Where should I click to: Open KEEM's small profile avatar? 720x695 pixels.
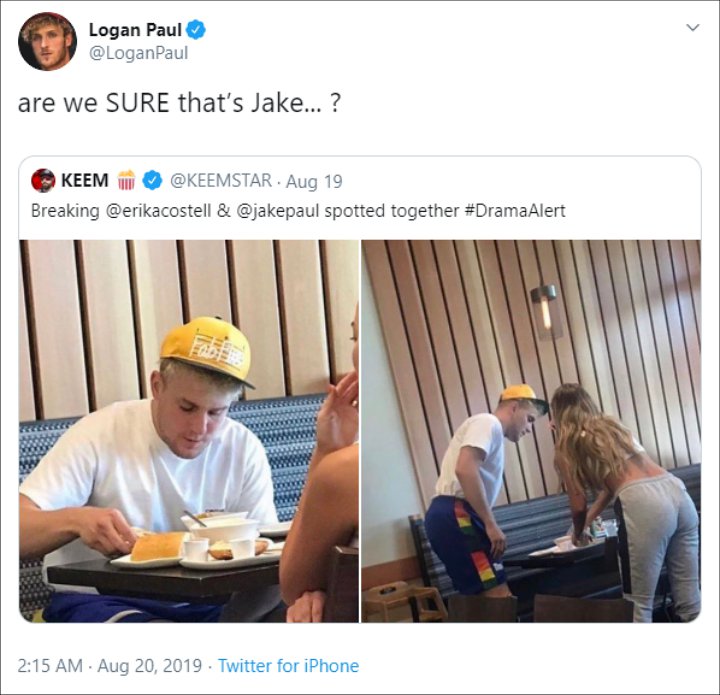pyautogui.click(x=43, y=180)
